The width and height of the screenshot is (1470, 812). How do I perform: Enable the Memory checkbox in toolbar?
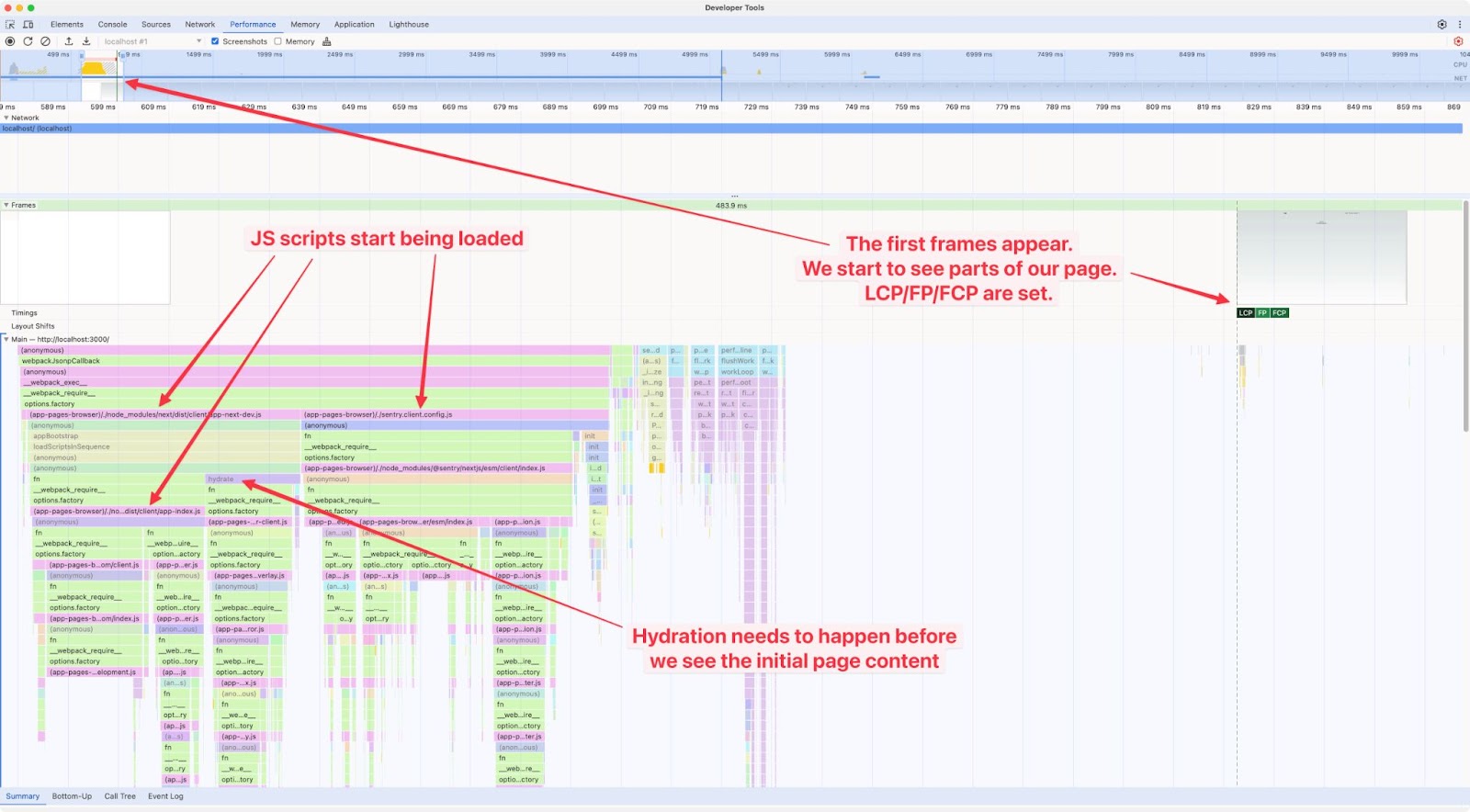(278, 41)
